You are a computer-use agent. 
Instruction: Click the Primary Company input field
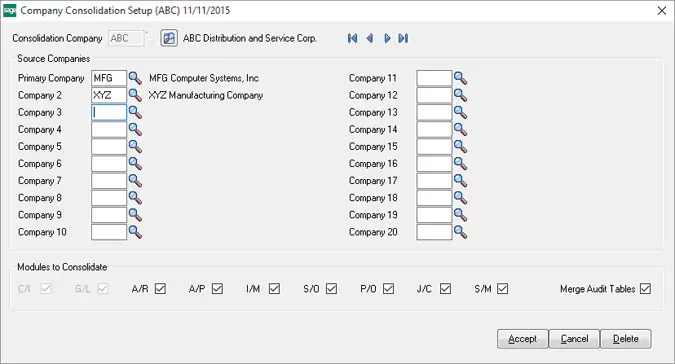coord(109,78)
